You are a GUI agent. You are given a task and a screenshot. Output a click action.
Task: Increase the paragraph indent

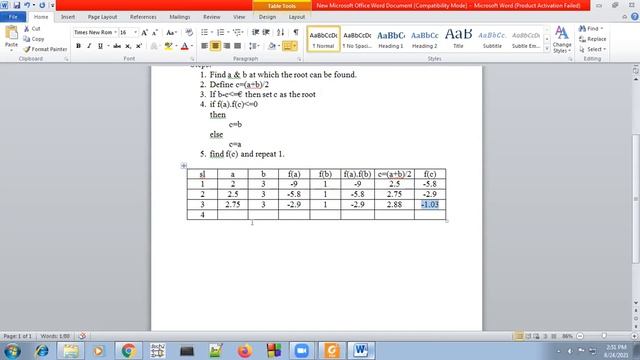(x=266, y=32)
